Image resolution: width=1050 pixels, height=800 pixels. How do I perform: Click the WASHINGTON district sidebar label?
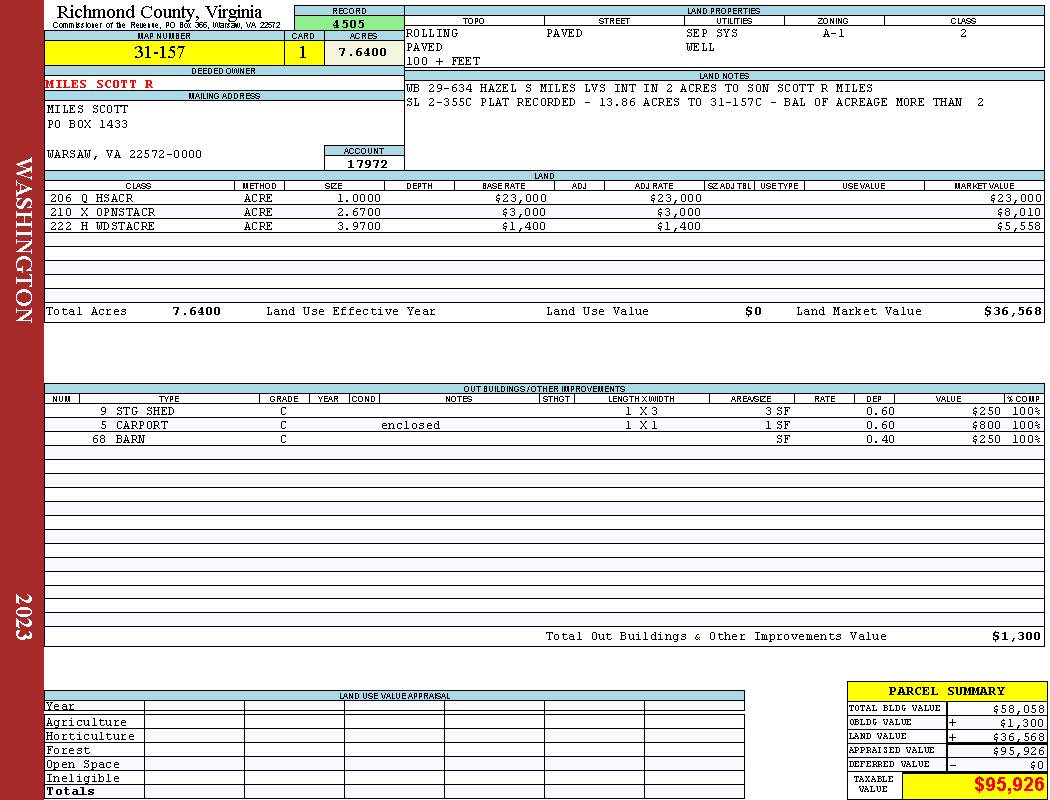click(23, 240)
